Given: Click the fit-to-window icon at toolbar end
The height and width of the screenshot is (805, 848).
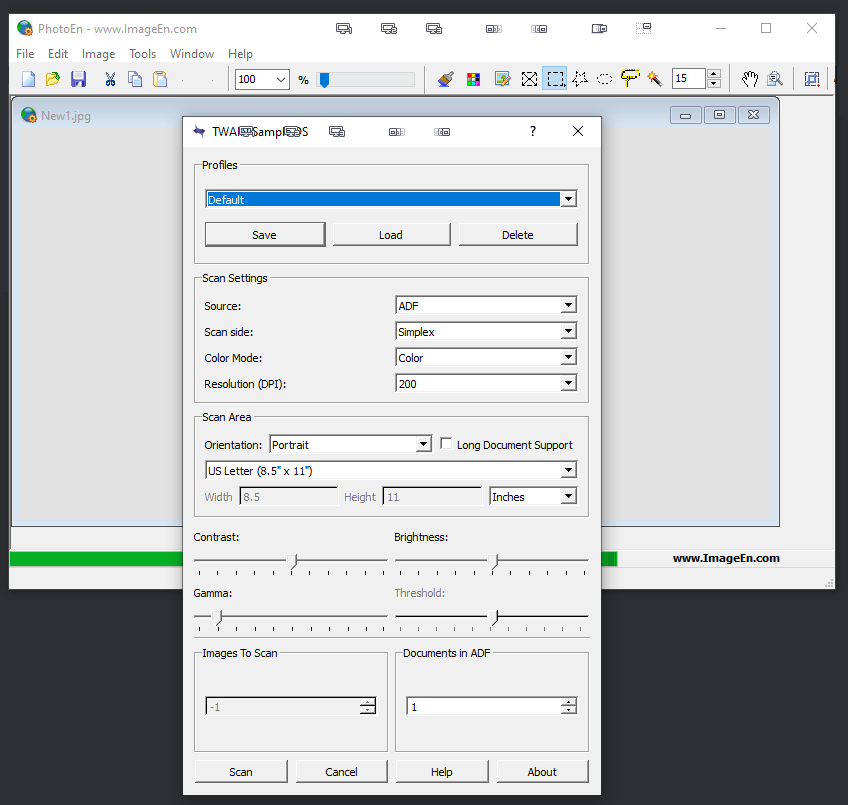Looking at the screenshot, I should 812,79.
